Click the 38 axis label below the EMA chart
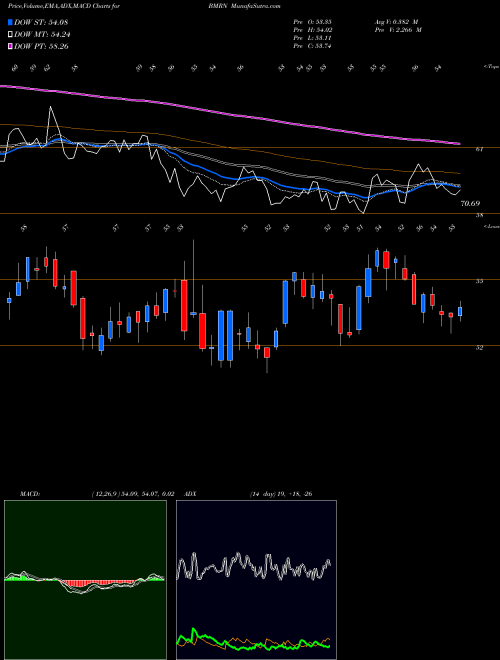500x660 pixels. 479,216
